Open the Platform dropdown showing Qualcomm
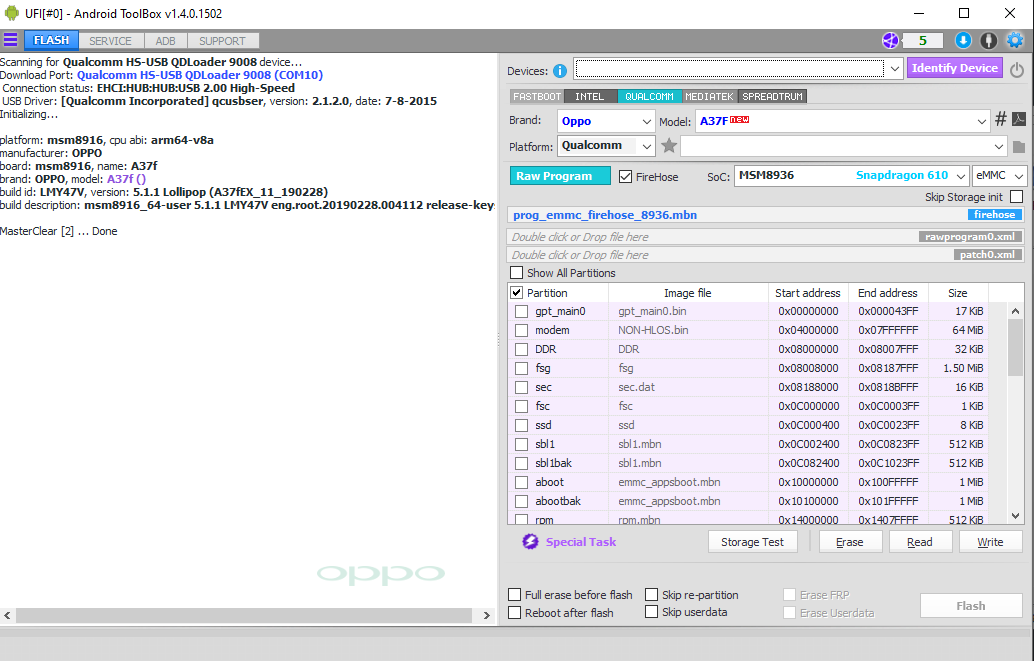This screenshot has height=661, width=1034. [x=606, y=146]
